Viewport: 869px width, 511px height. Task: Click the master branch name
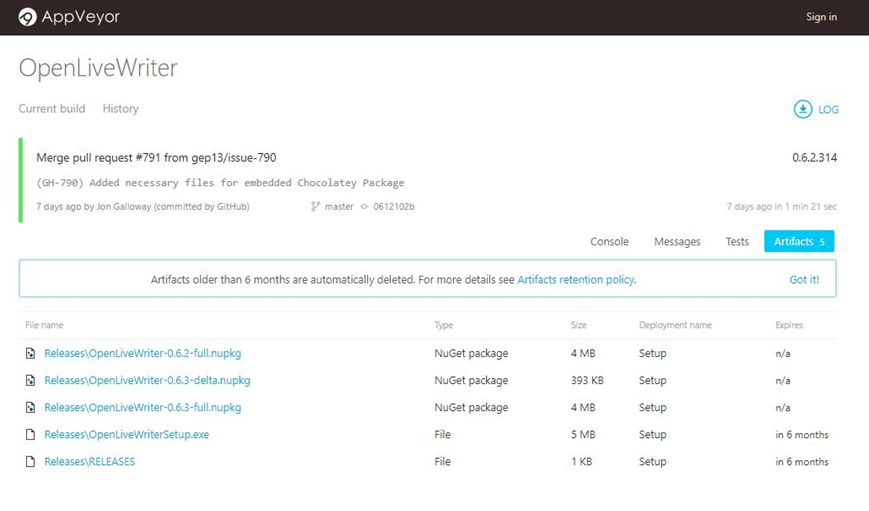point(339,207)
